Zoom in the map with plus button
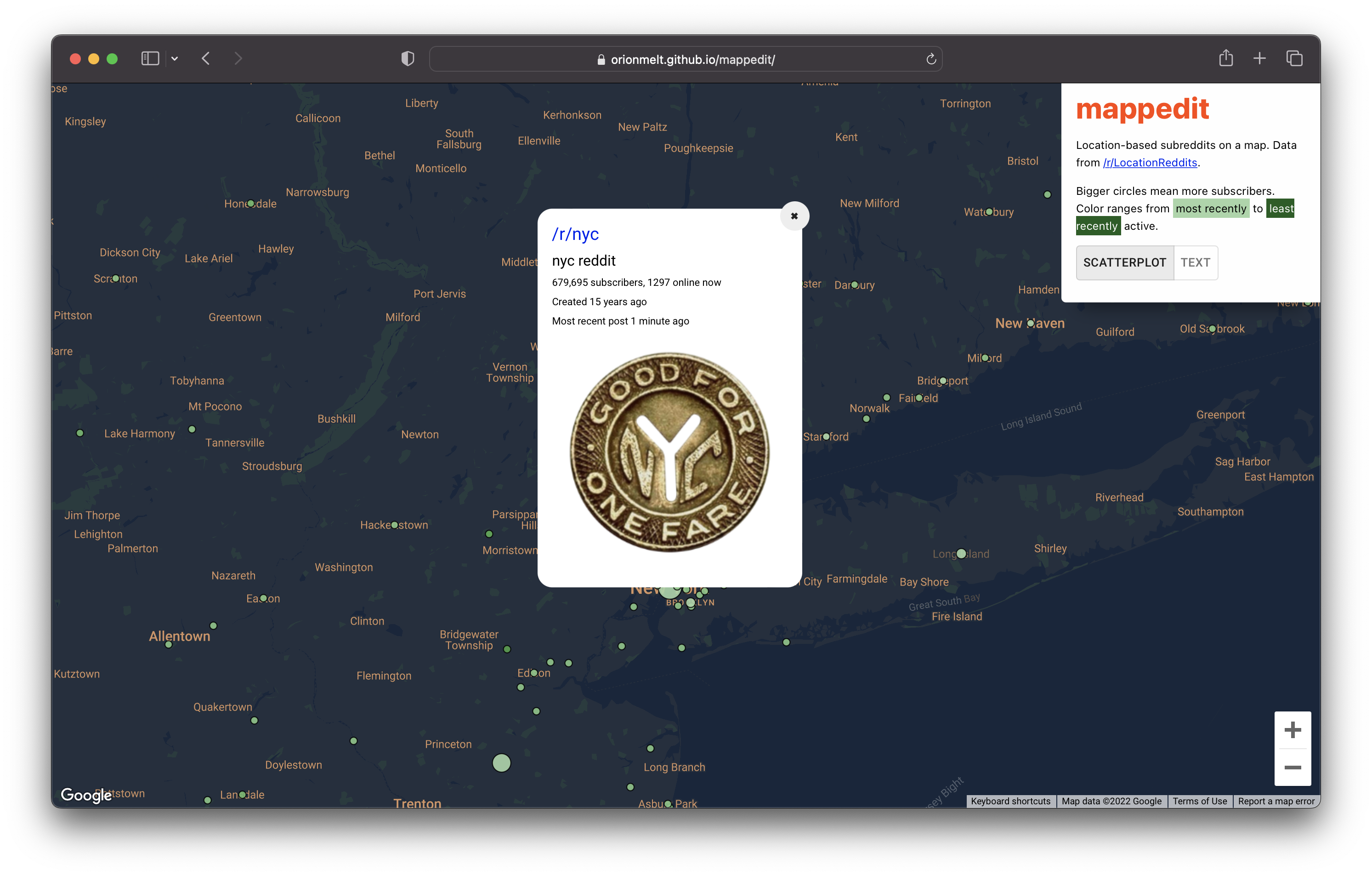Screen dimensions: 1372x876 [1292, 729]
